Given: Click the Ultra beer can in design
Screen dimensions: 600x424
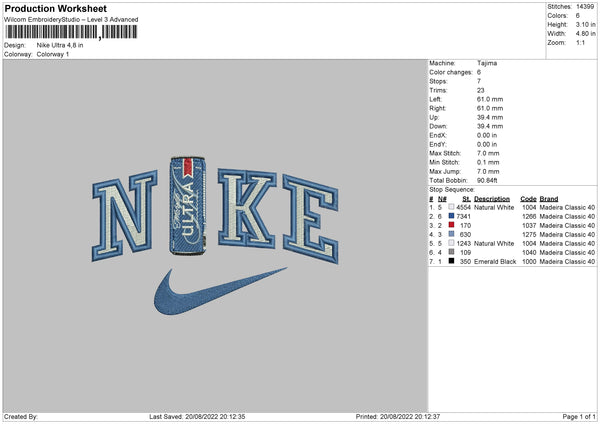Looking at the screenshot, I should pyautogui.click(x=188, y=205).
